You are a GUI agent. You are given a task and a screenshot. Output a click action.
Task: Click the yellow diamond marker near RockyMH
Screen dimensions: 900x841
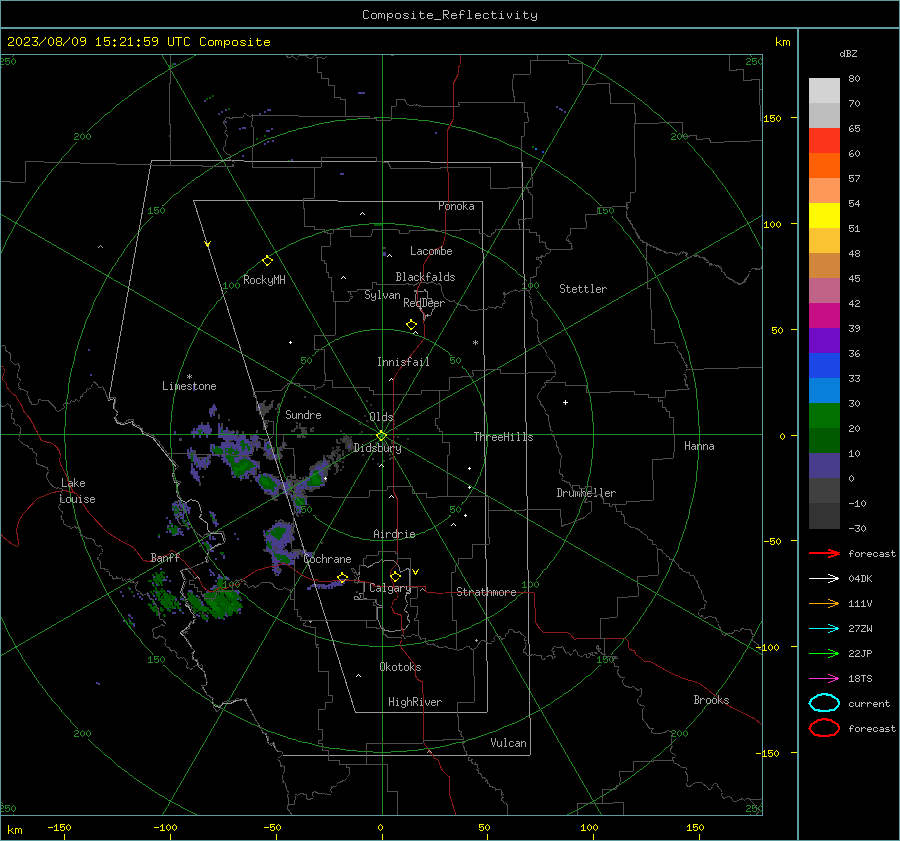click(x=267, y=261)
